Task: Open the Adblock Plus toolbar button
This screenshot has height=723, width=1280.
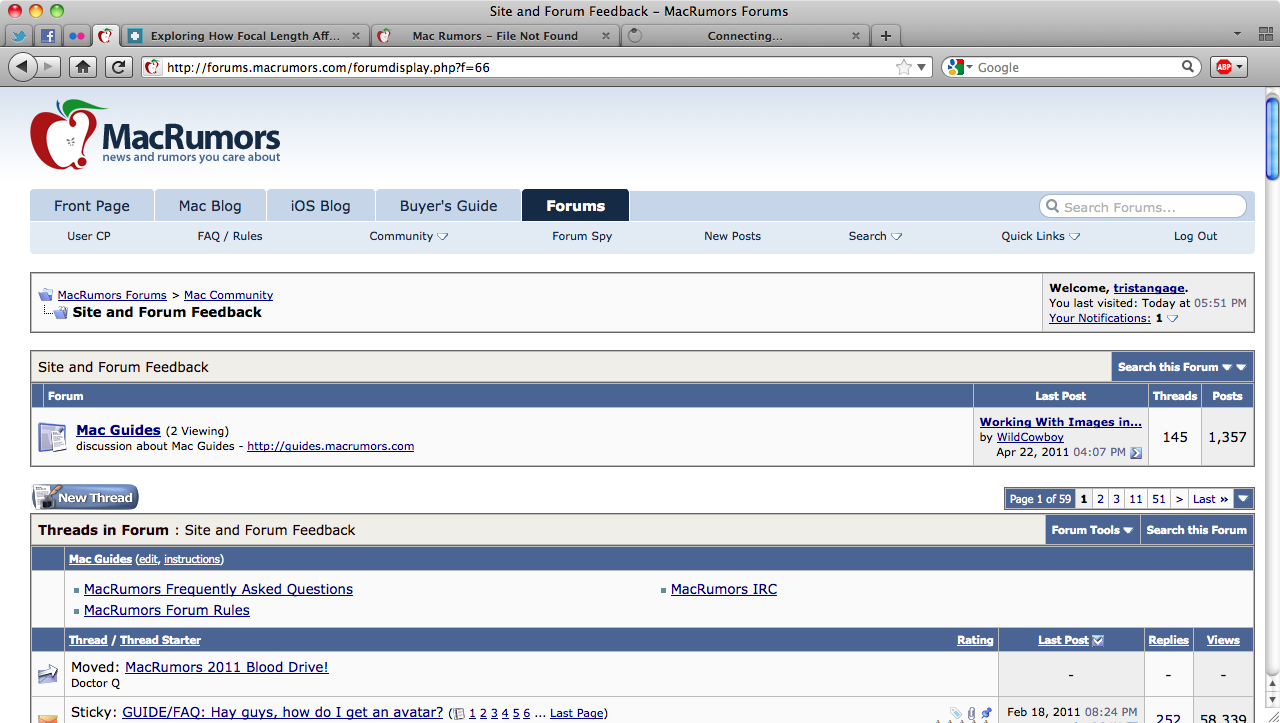Action: click(x=1229, y=67)
